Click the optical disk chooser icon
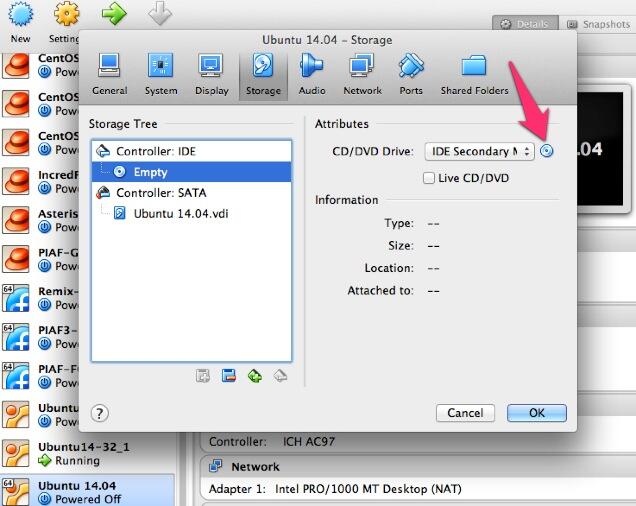The width and height of the screenshot is (636, 506). click(x=546, y=151)
